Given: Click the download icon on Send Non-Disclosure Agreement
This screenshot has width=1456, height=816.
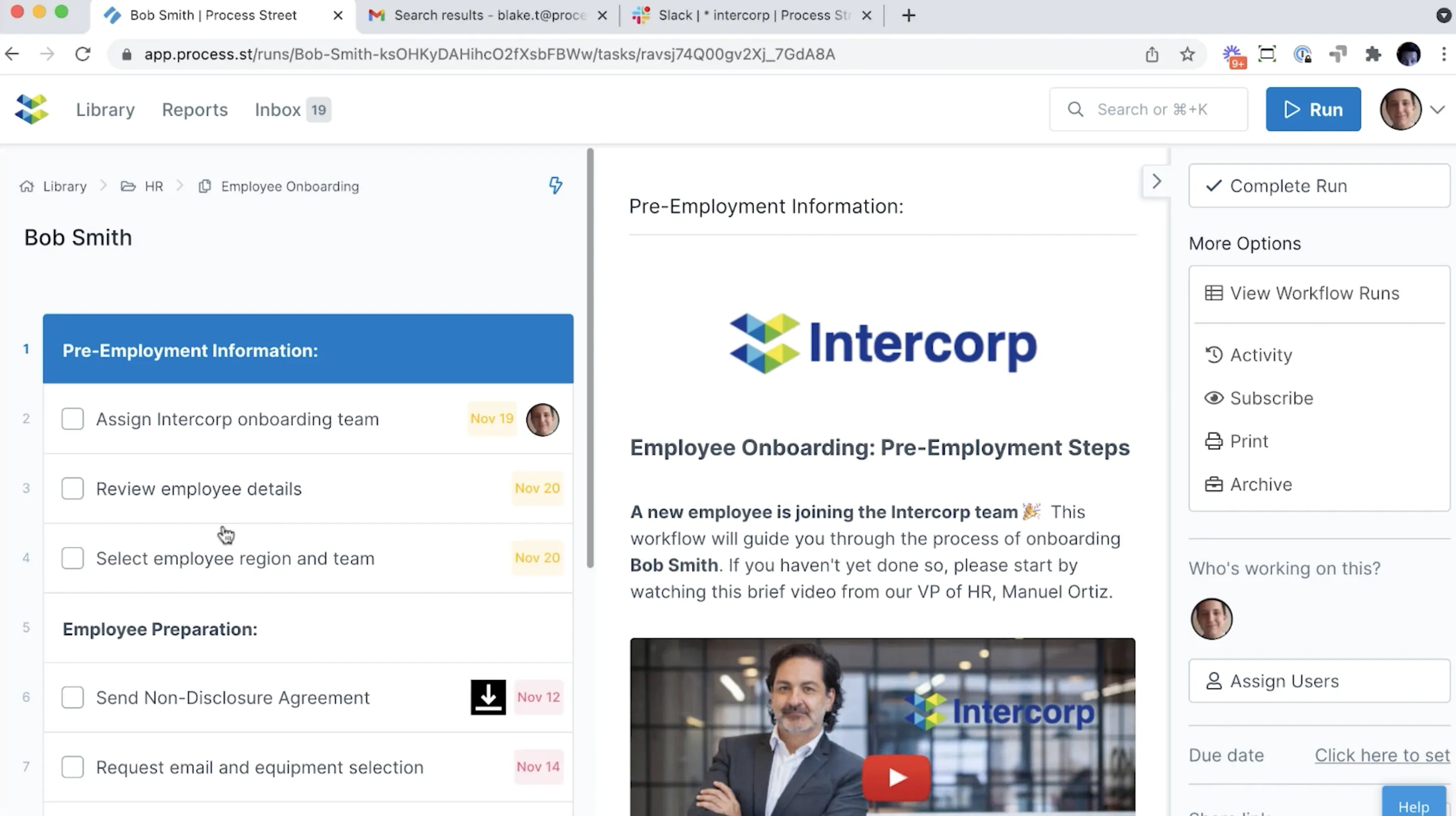Looking at the screenshot, I should coord(488,697).
